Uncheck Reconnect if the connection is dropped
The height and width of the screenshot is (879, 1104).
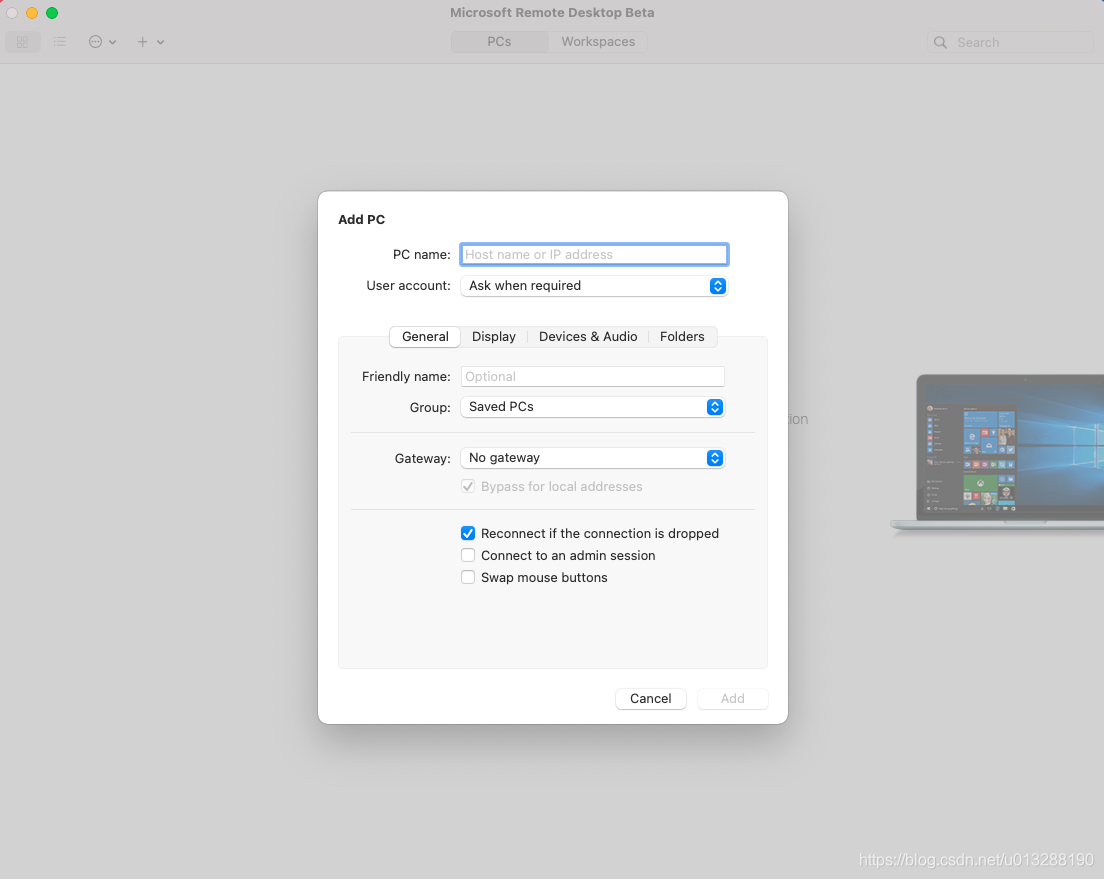pos(468,533)
